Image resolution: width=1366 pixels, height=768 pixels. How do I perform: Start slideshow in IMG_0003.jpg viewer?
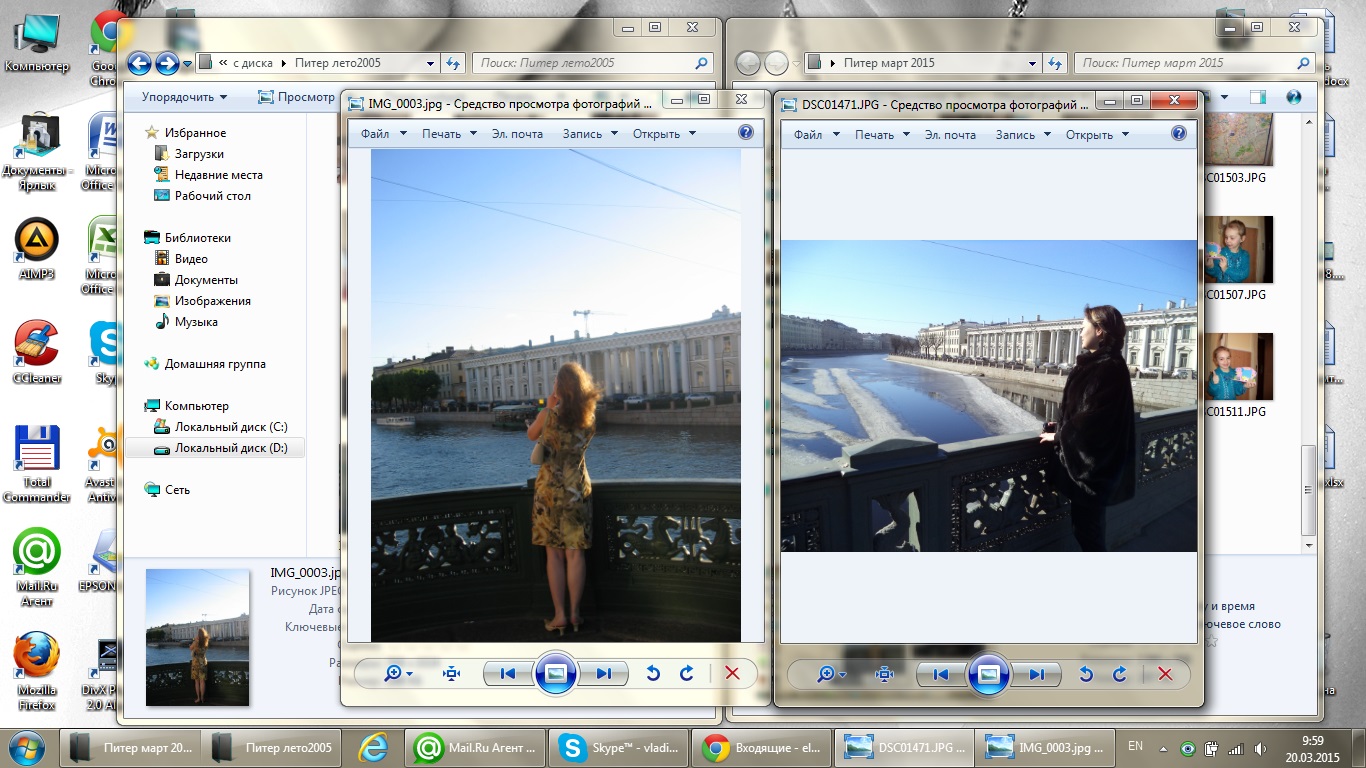pyautogui.click(x=556, y=674)
